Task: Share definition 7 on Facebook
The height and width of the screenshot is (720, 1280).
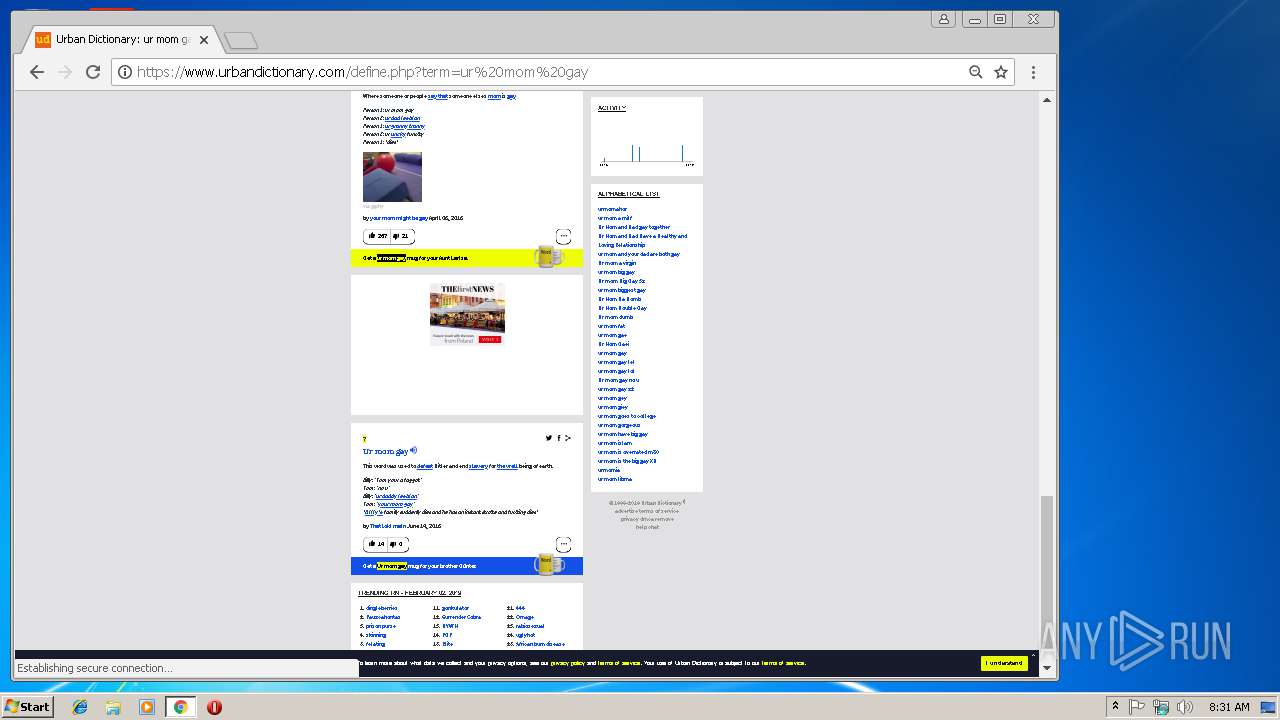Action: click(x=559, y=438)
